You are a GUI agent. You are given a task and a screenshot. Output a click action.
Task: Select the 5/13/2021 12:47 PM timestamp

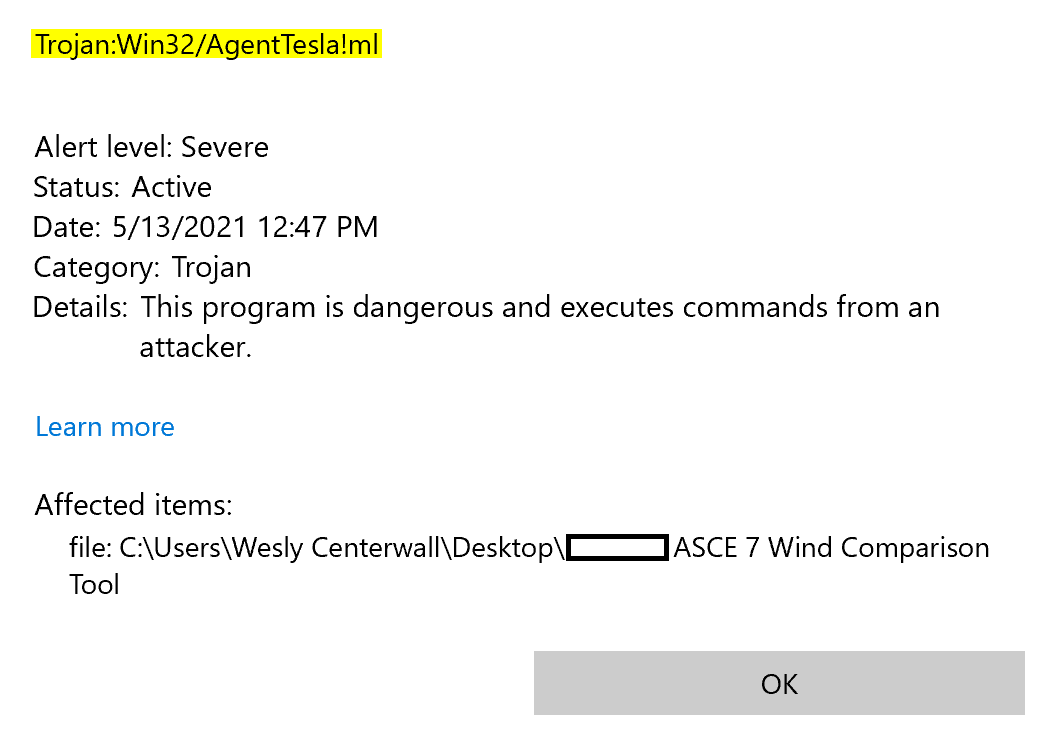coord(244,228)
